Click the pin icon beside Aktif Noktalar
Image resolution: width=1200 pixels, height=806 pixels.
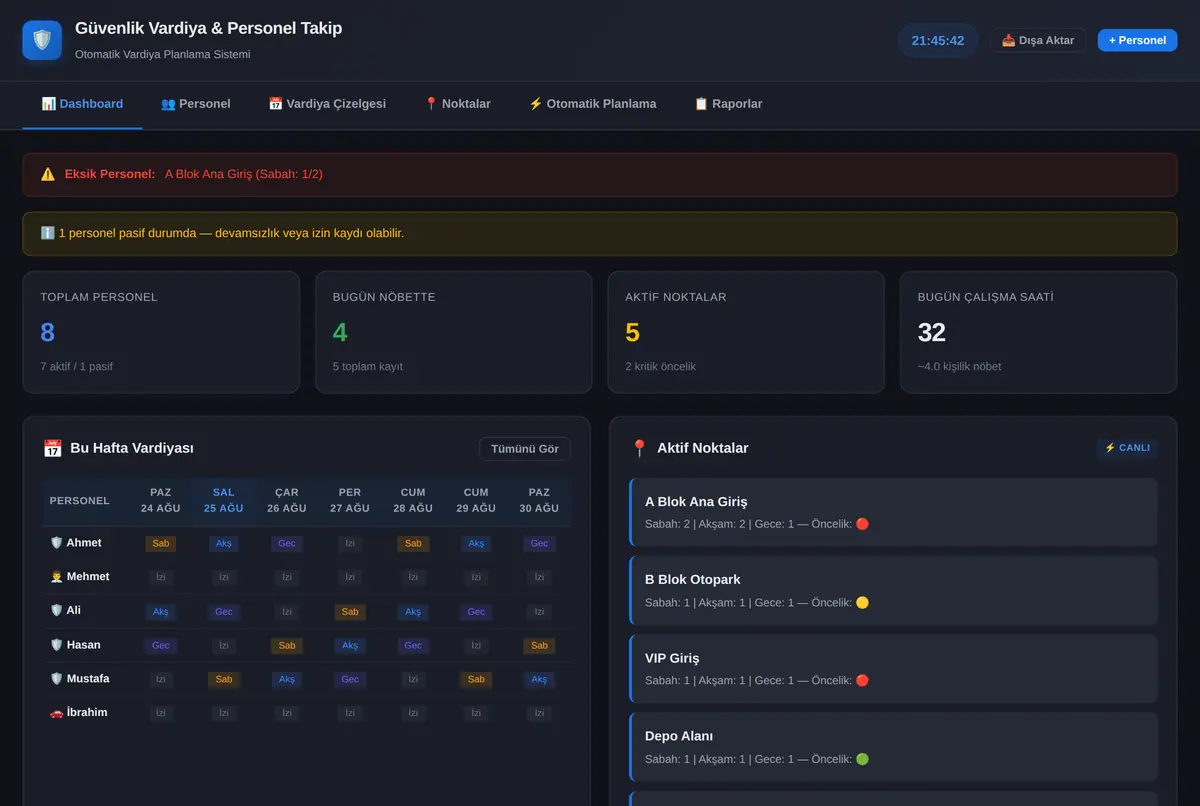tap(640, 449)
